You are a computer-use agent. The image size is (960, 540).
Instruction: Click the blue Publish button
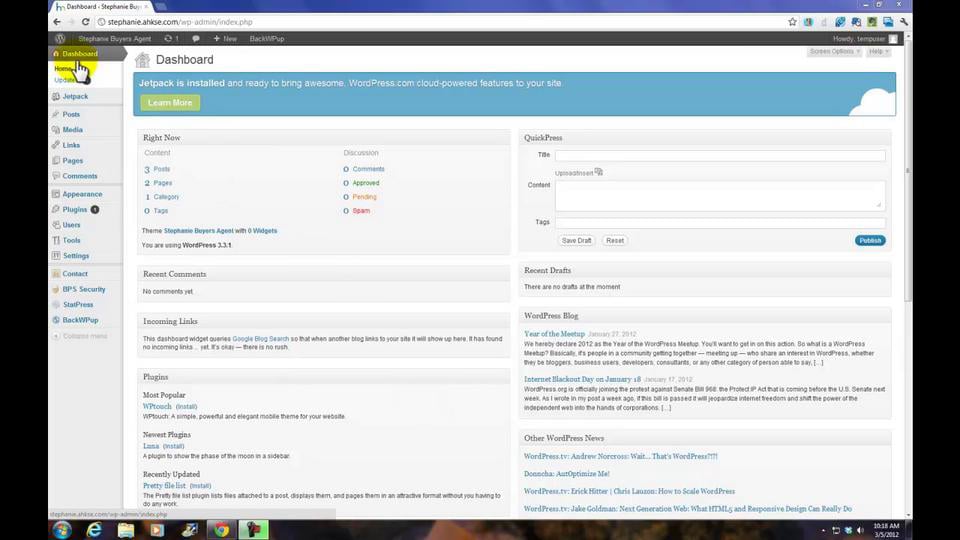[870, 241]
